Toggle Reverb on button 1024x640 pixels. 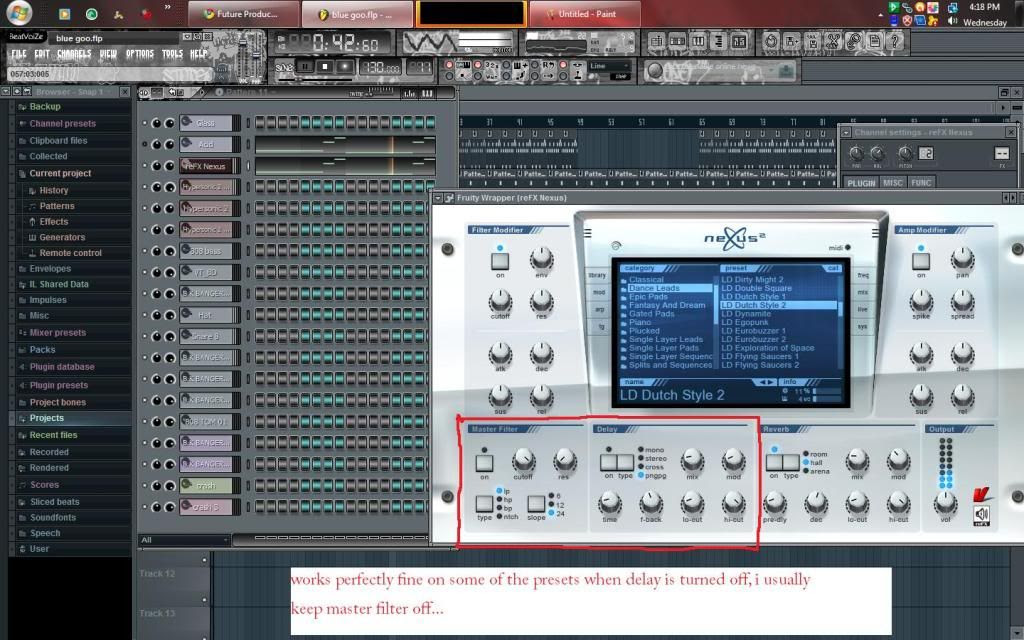tap(774, 462)
